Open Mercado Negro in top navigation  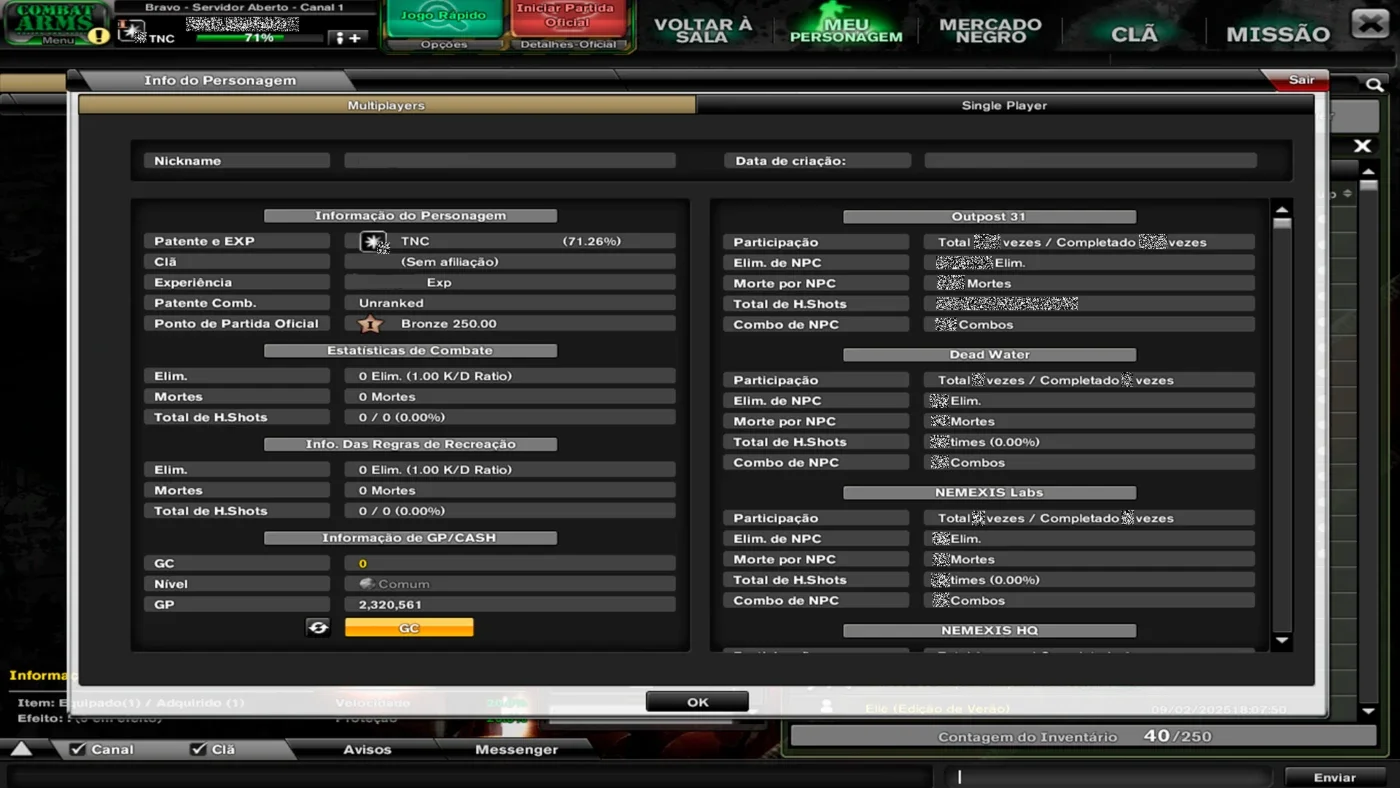[x=990, y=31]
